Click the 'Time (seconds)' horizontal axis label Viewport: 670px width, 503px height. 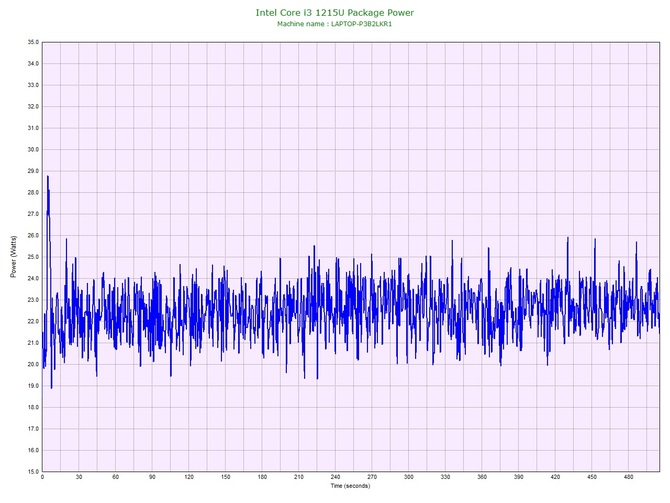point(350,486)
